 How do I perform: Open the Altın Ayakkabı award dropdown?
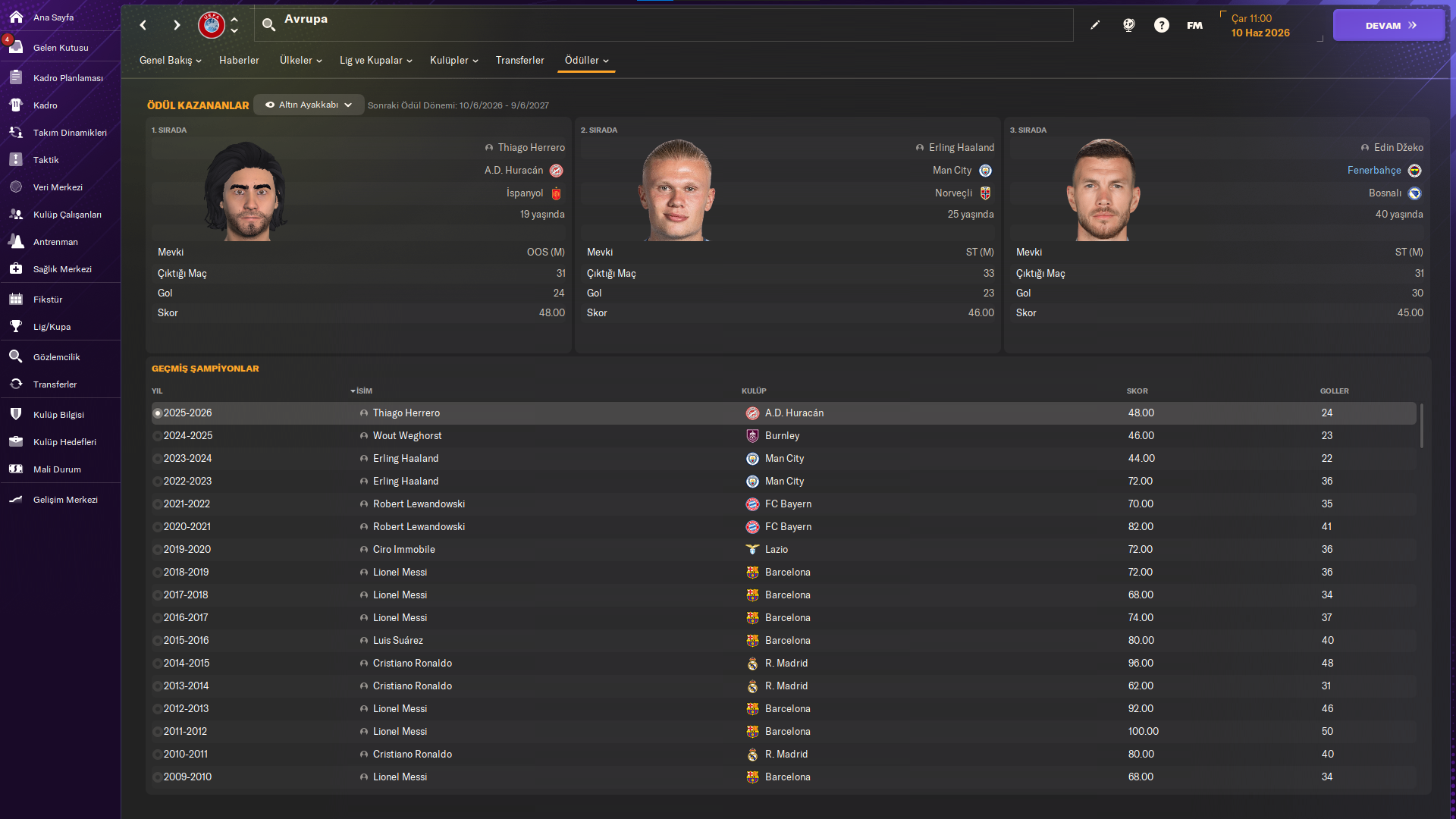point(309,105)
